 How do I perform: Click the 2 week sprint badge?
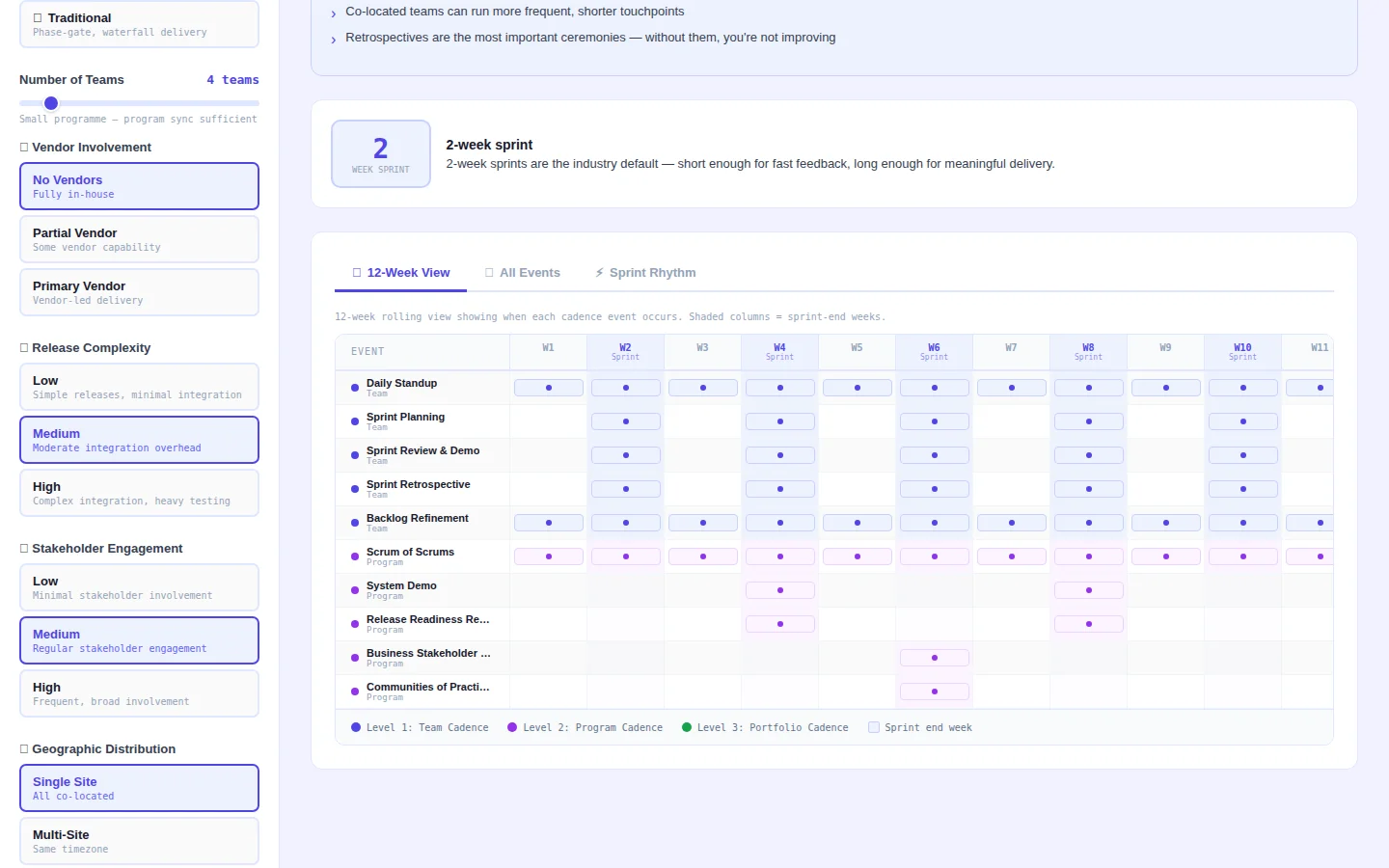pos(381,154)
